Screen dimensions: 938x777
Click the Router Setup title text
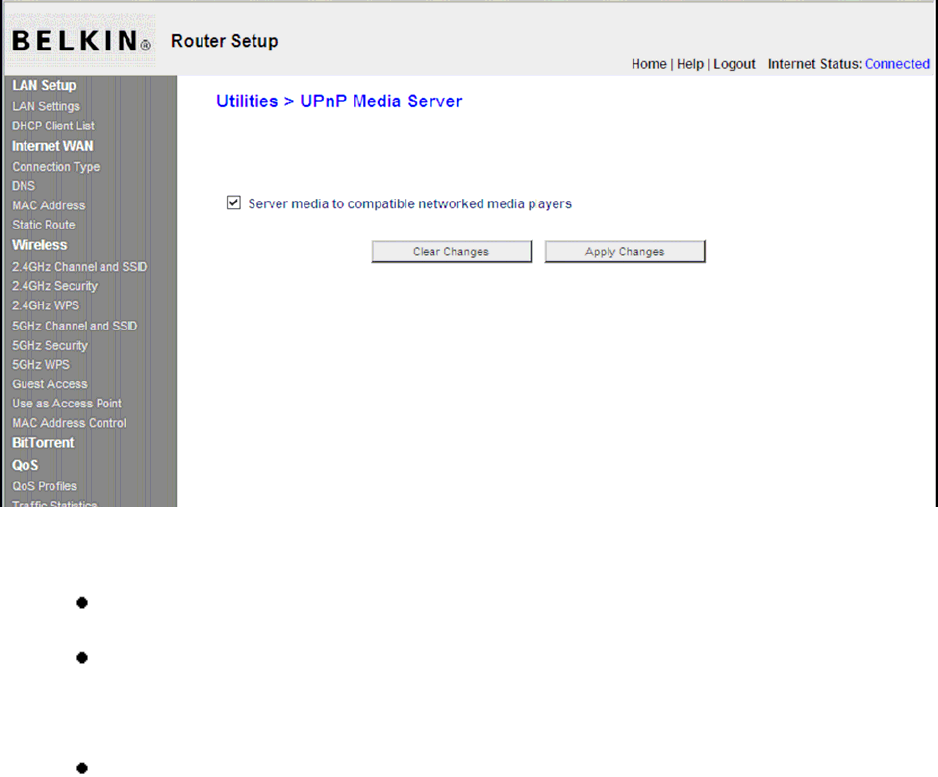[x=224, y=41]
